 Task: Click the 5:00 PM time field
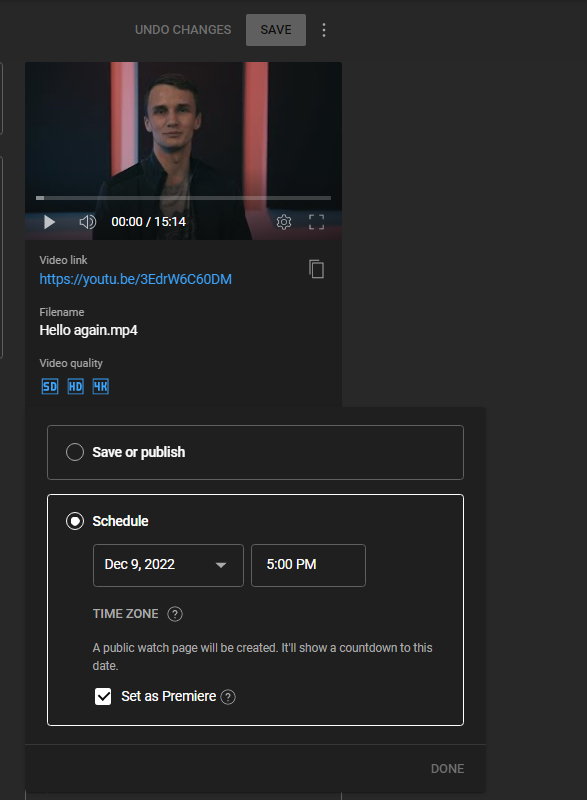[308, 565]
